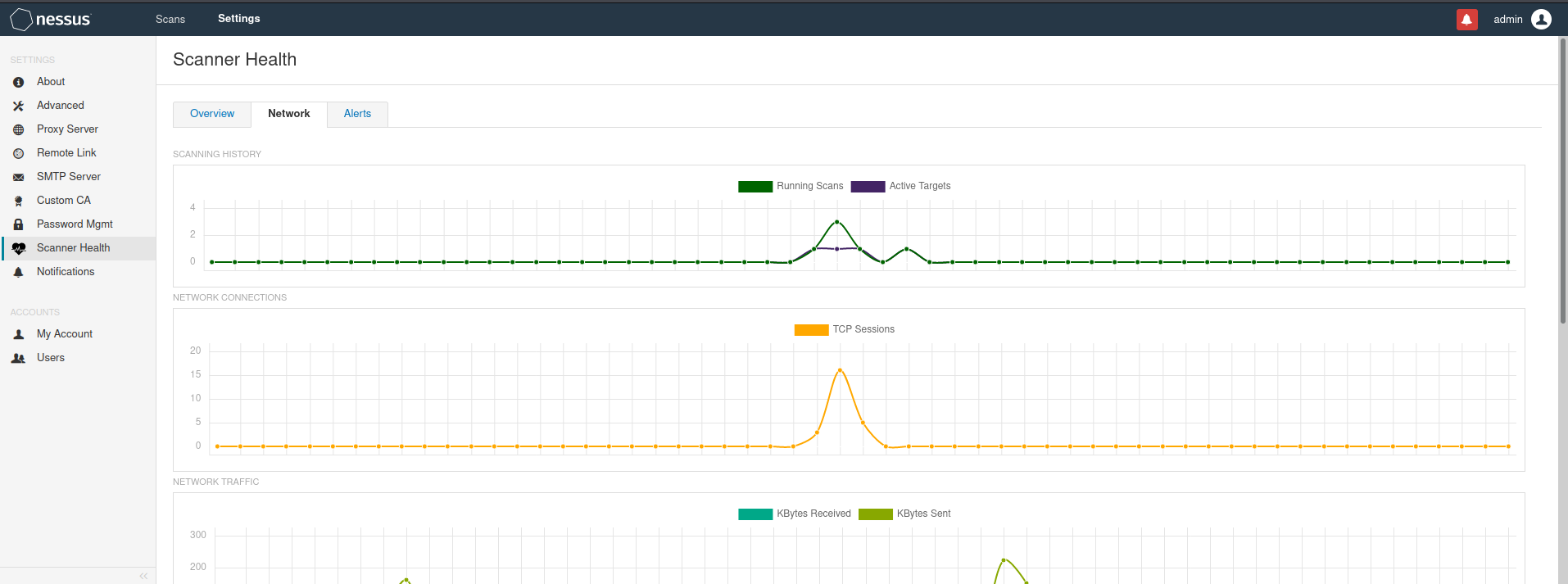Screen dimensions: 1568x584
Task: Click the Active Targets legend label
Action: pos(920,186)
